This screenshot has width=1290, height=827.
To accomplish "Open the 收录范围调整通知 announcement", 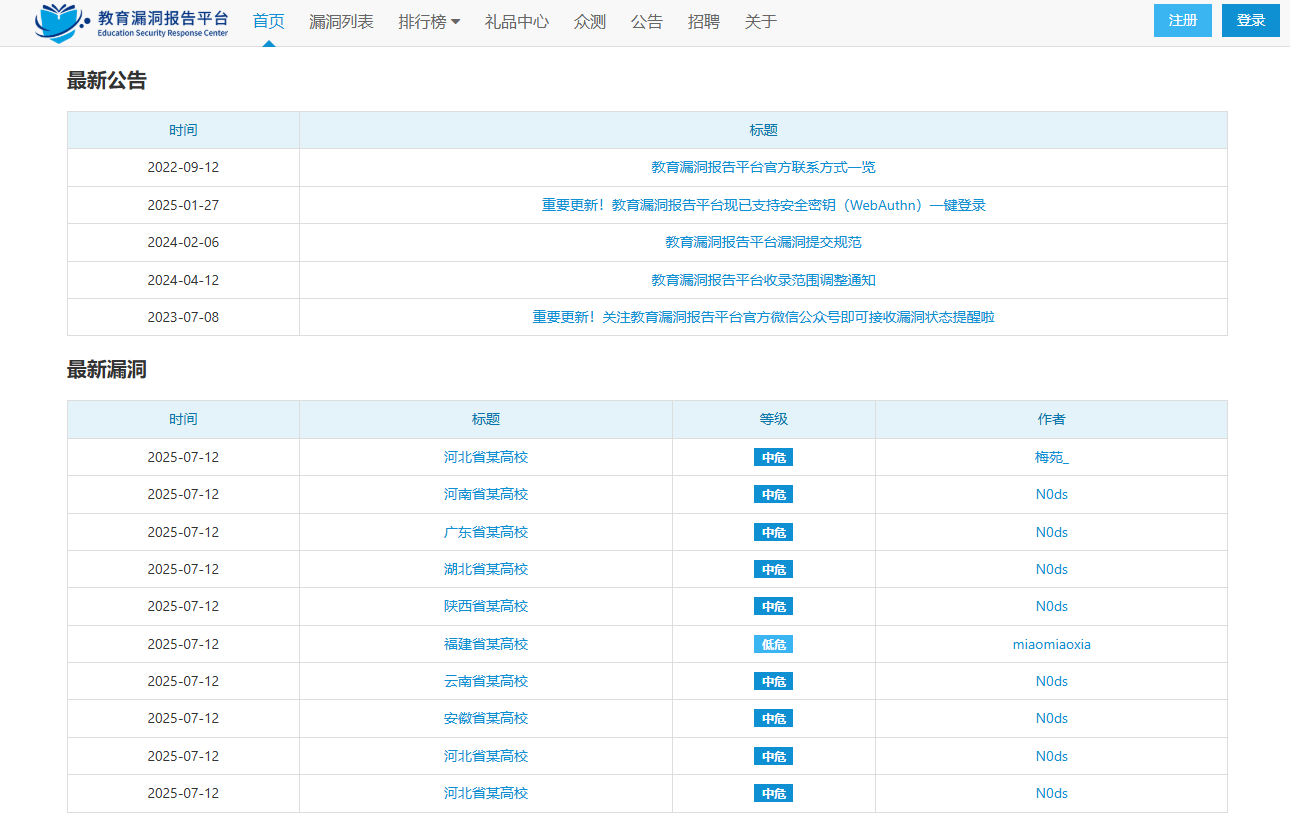I will click(763, 280).
